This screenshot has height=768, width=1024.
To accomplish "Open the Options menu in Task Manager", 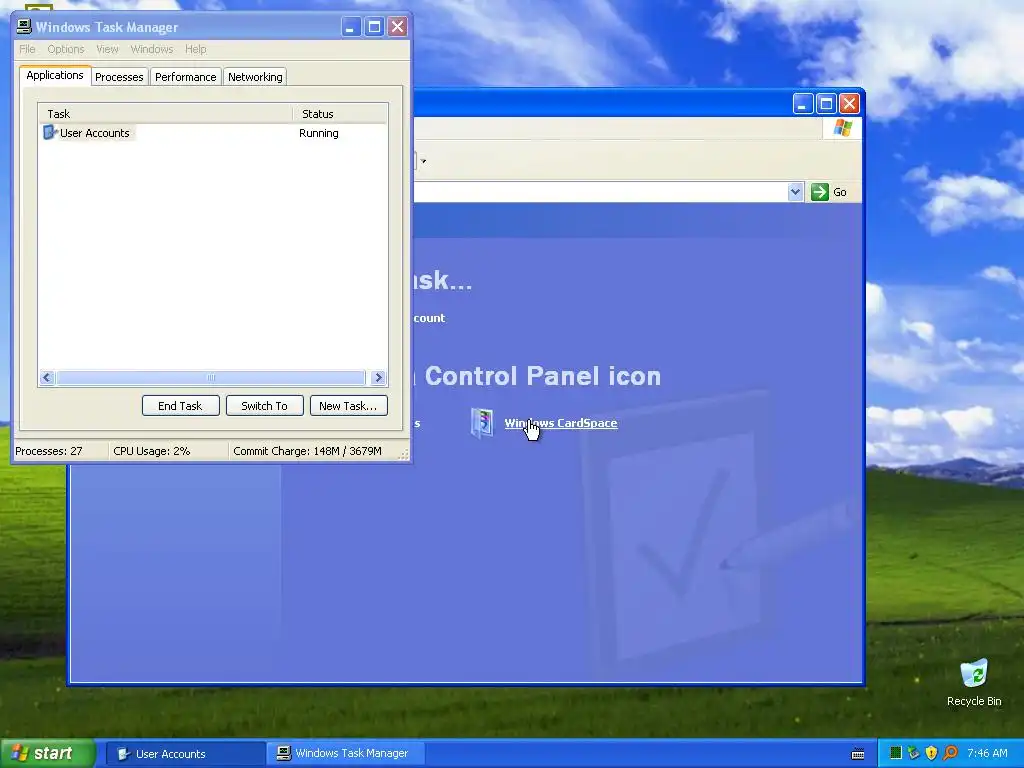I will (66, 49).
